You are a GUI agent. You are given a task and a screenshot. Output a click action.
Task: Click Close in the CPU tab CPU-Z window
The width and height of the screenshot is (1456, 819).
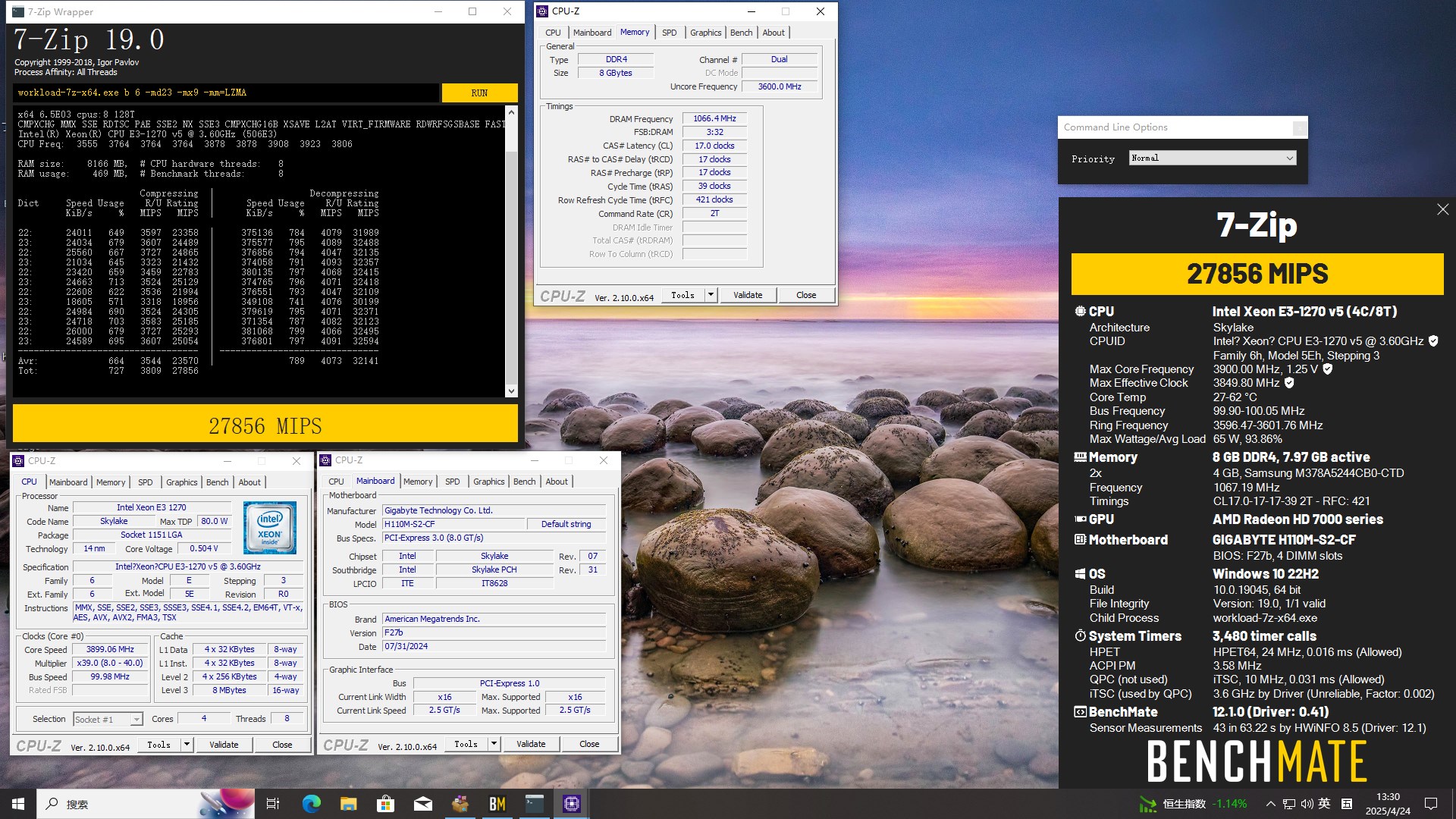pos(282,745)
